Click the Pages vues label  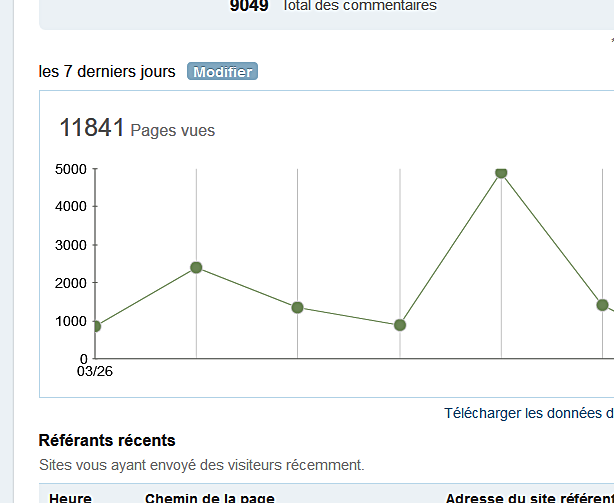click(x=173, y=131)
